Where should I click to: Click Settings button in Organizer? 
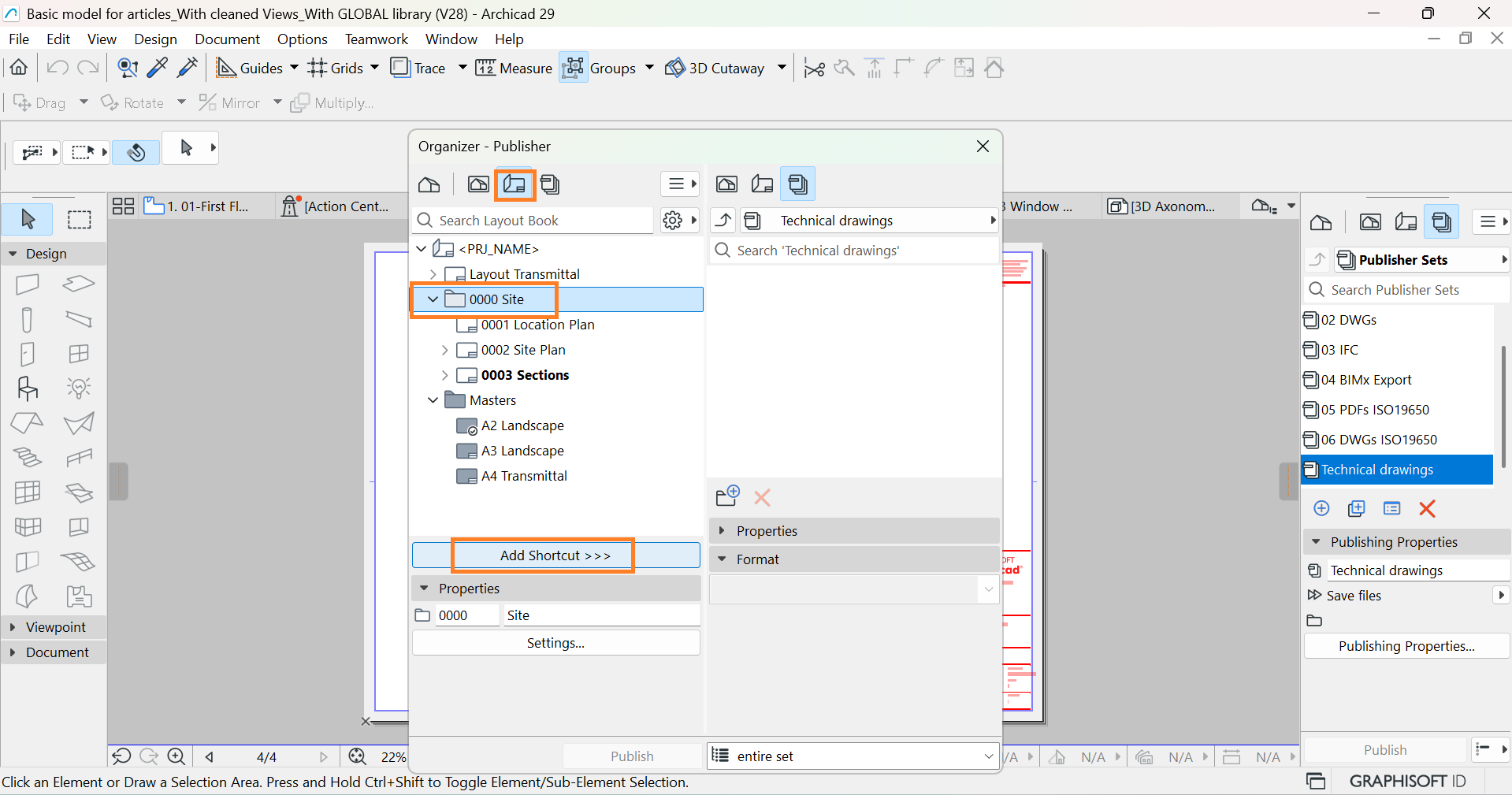[x=555, y=643]
